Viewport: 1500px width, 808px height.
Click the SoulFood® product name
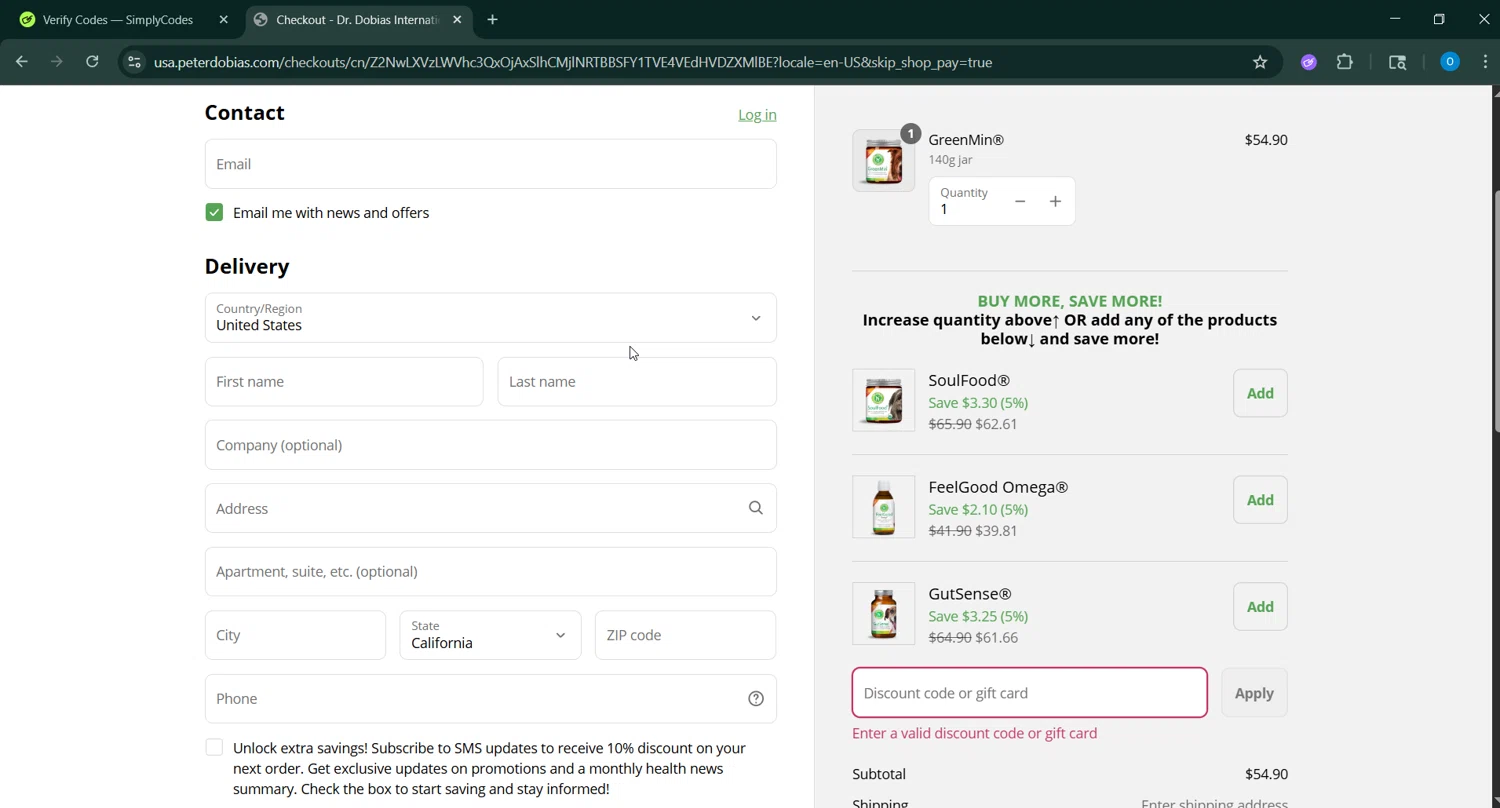tap(969, 381)
